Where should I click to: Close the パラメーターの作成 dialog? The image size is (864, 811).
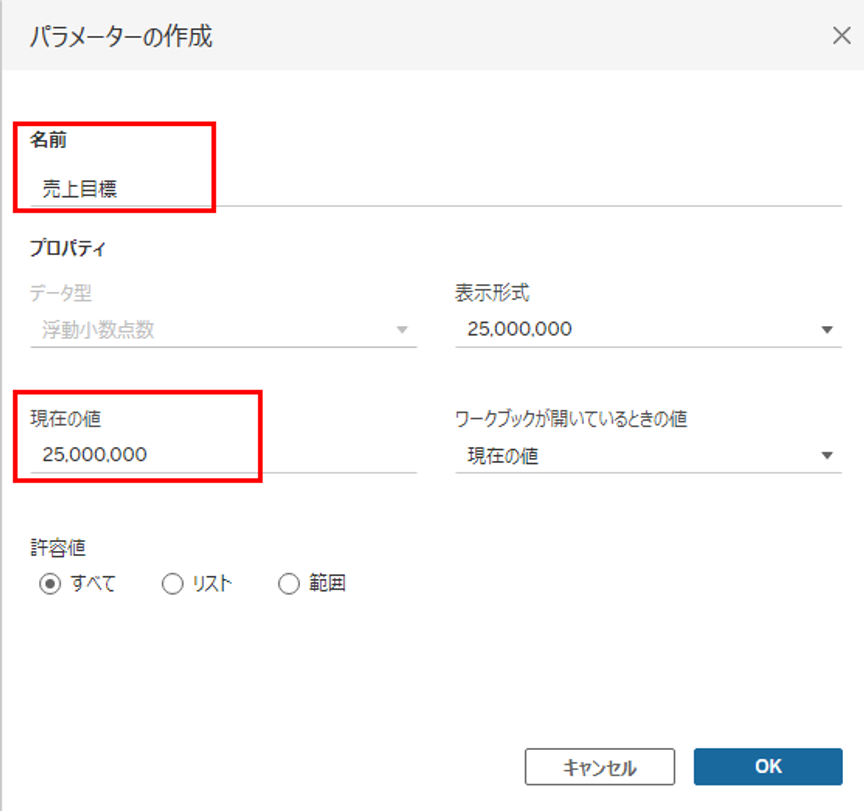pos(841,36)
